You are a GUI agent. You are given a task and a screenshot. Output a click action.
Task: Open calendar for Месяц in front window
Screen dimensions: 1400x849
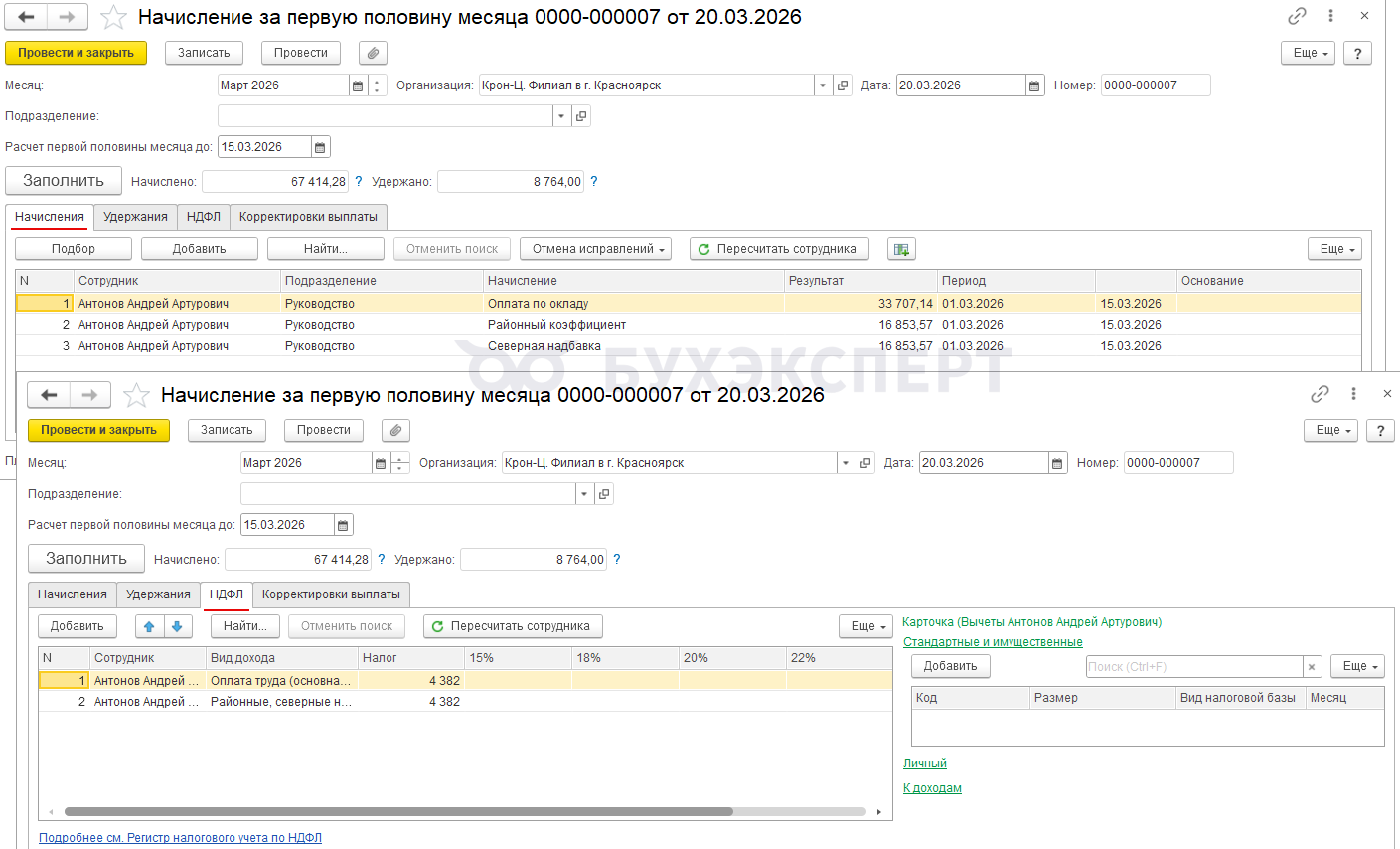click(381, 463)
